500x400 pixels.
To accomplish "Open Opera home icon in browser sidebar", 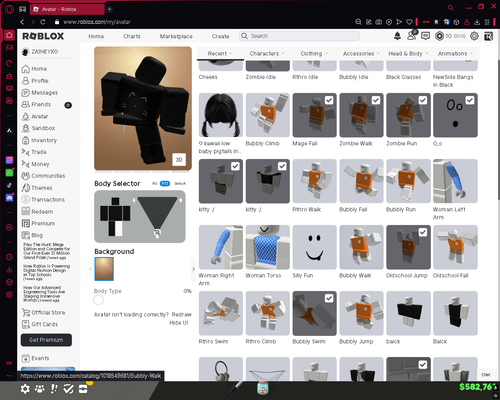I will (x=9, y=35).
